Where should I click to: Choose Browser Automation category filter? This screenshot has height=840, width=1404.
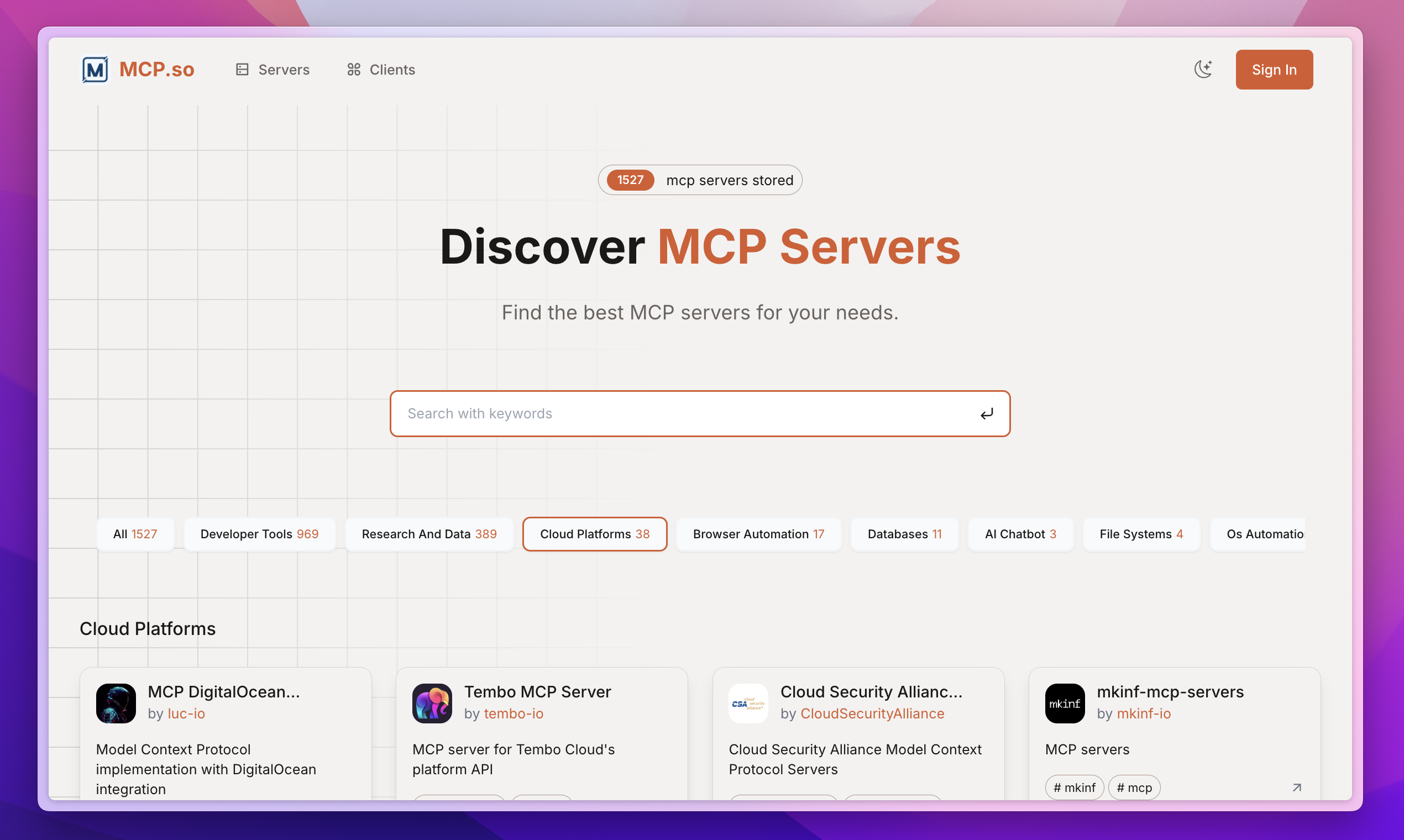[x=758, y=534]
